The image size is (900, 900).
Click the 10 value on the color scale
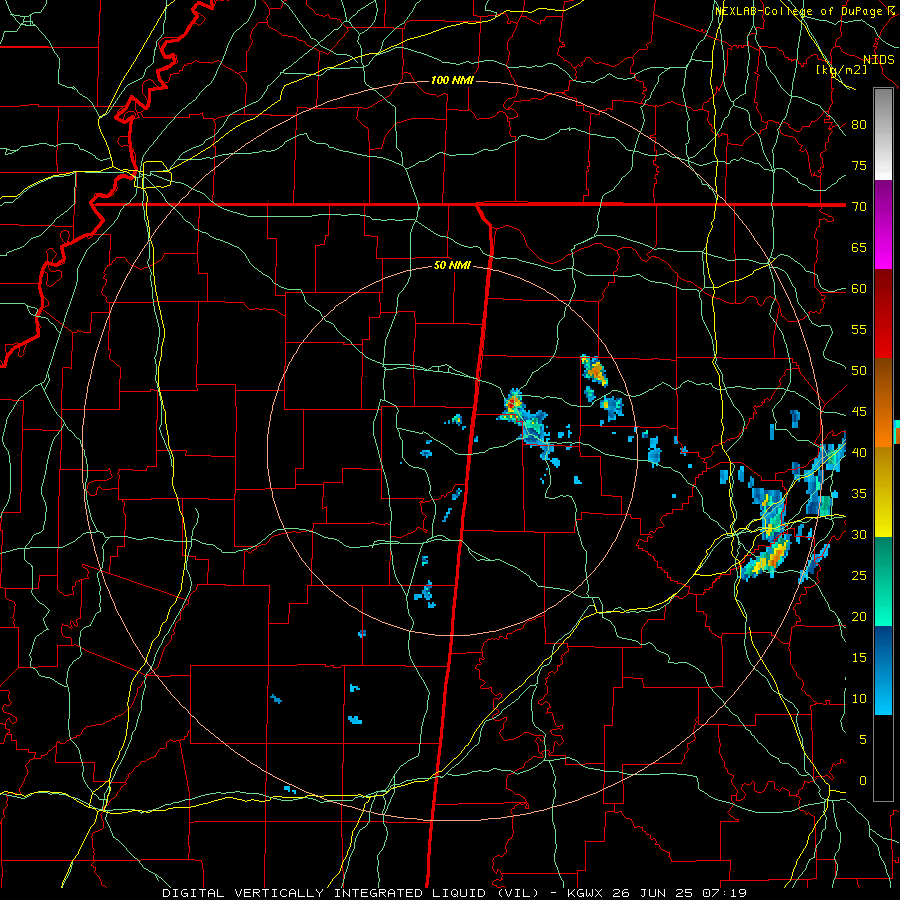pyautogui.click(x=859, y=699)
